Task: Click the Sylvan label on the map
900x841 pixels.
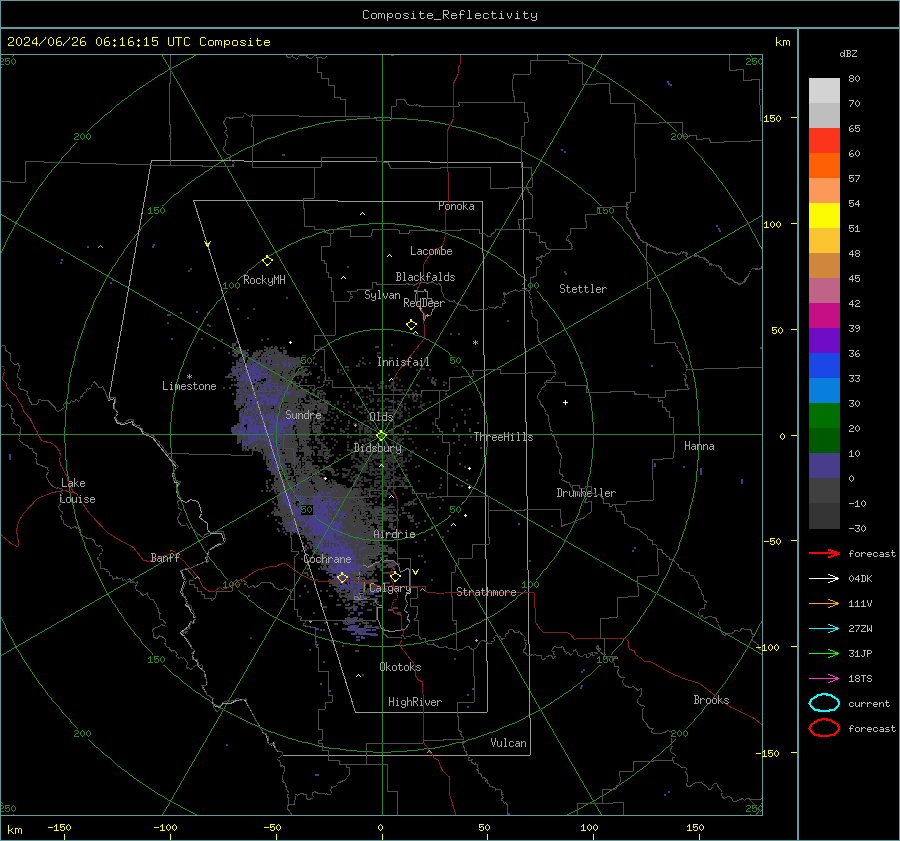Action: 382,295
